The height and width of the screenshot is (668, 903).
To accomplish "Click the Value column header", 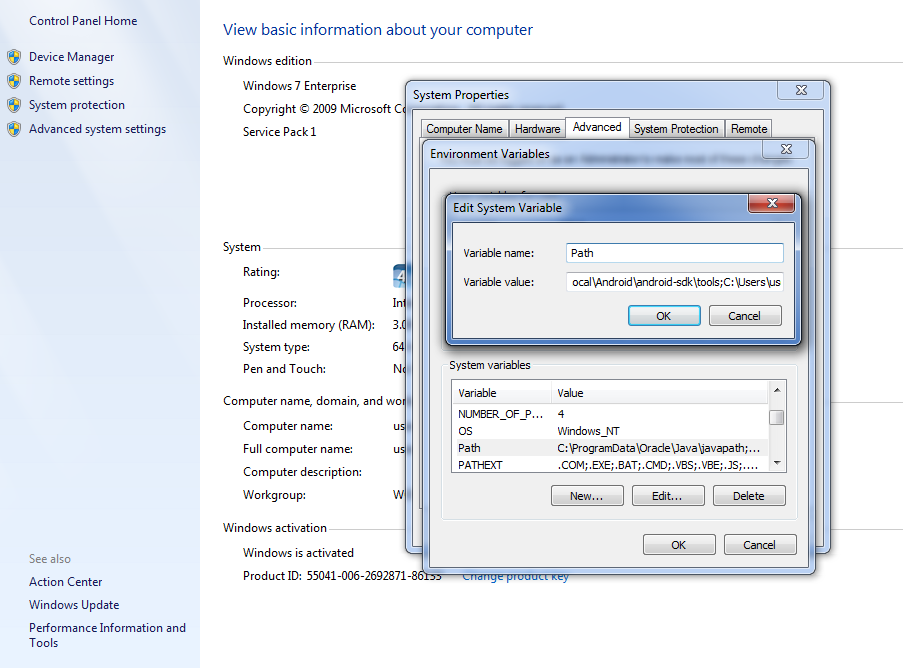I will (x=660, y=393).
